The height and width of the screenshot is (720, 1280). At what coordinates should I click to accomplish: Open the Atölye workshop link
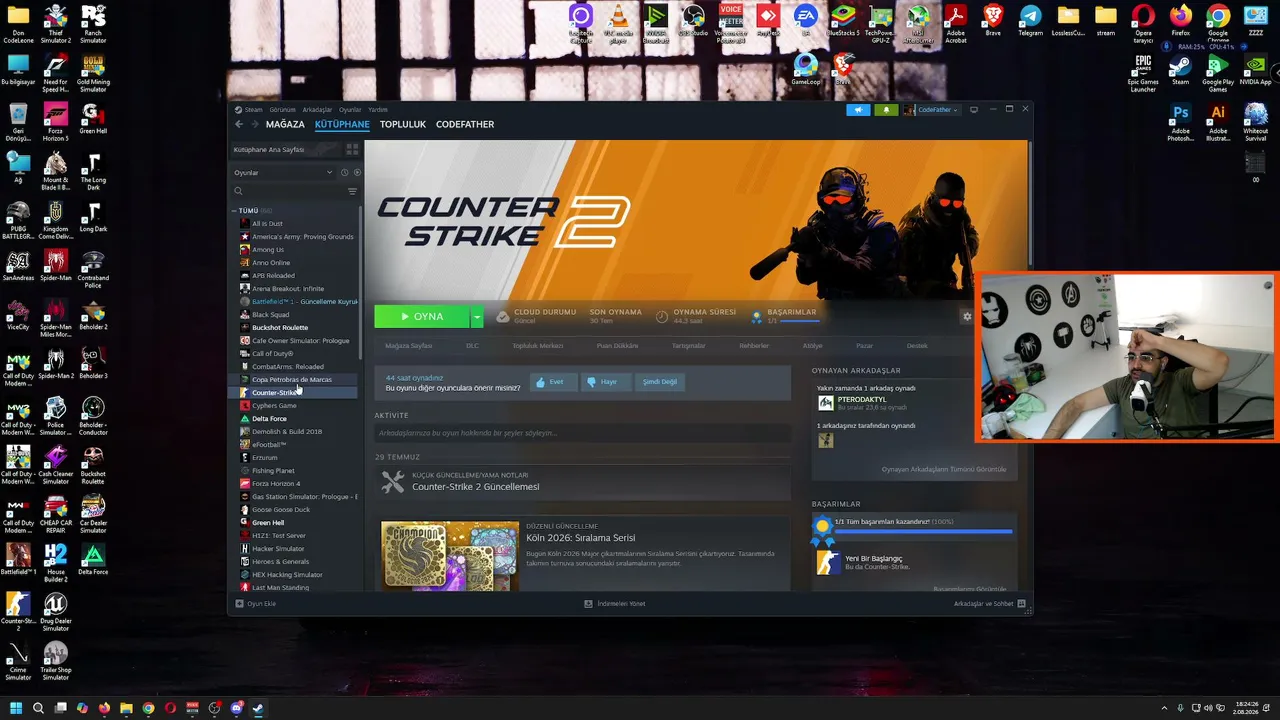(812, 346)
